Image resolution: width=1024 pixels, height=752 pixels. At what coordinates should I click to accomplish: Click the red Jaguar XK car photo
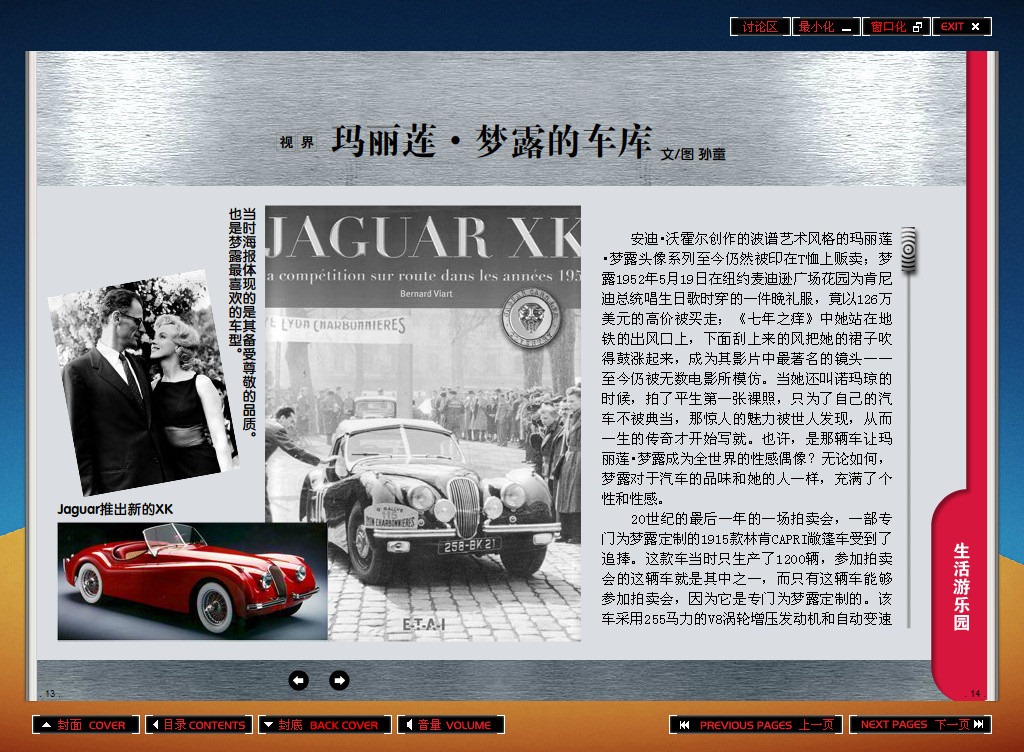[192, 581]
